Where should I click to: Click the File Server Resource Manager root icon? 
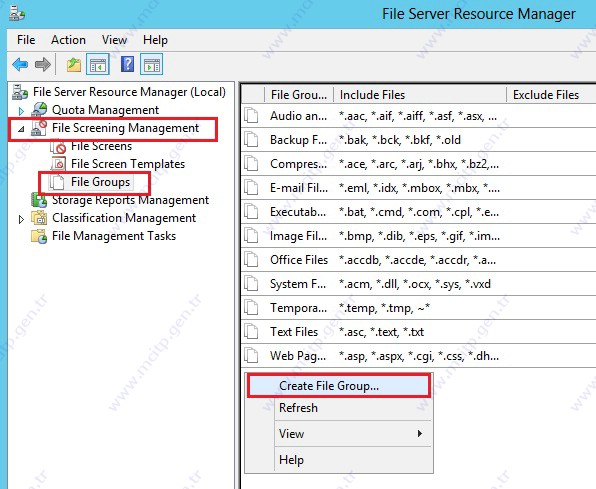[20, 92]
